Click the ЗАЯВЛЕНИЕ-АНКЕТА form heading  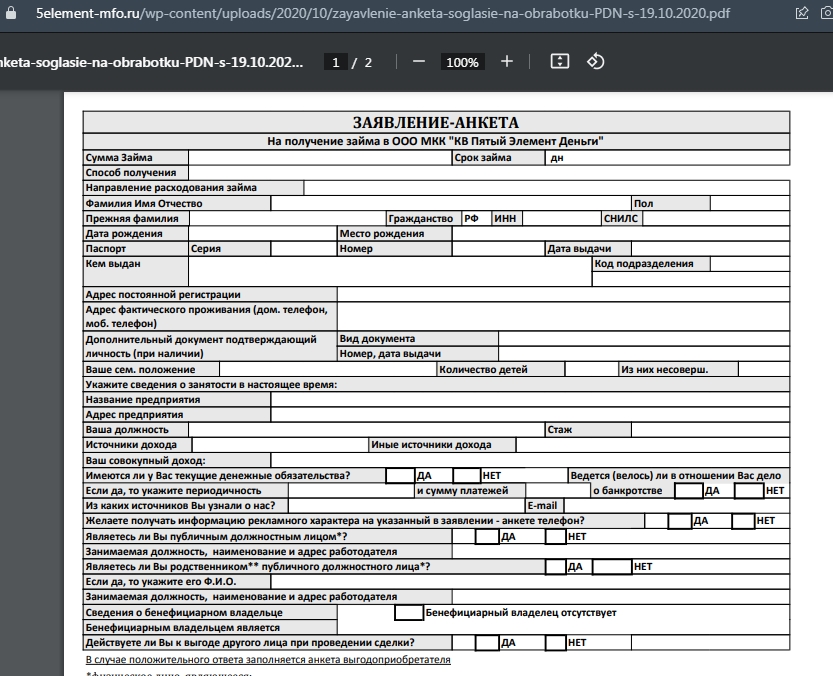click(x=435, y=122)
